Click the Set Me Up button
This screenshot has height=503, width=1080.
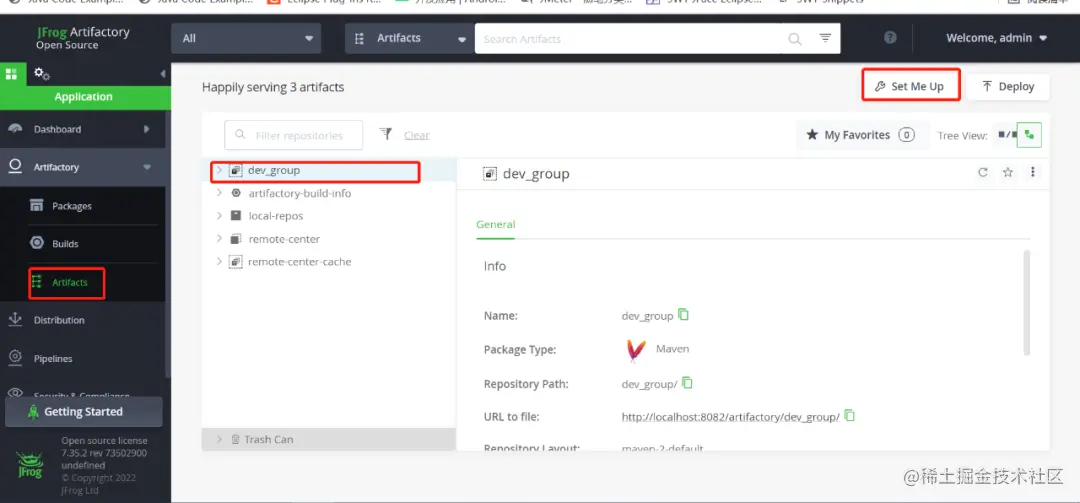(911, 85)
